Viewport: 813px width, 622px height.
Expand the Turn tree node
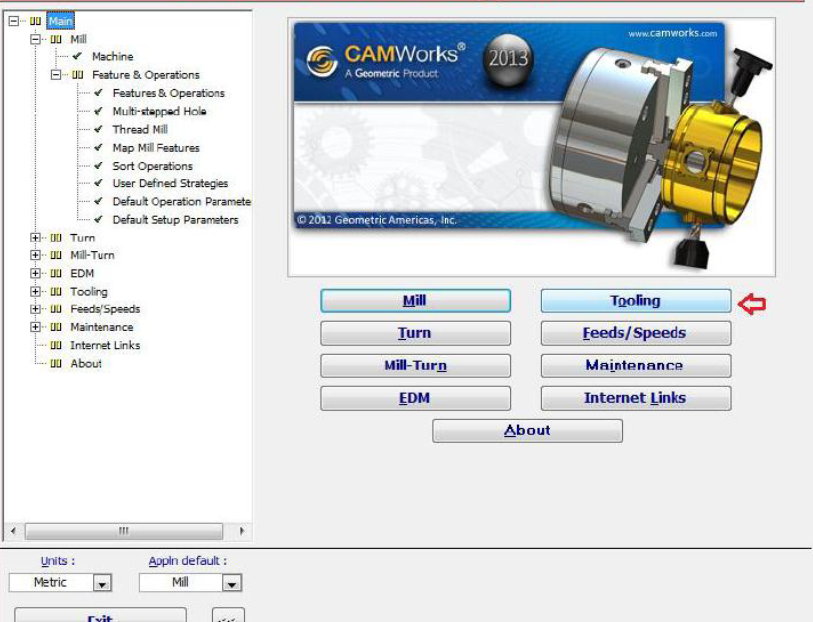[36, 238]
